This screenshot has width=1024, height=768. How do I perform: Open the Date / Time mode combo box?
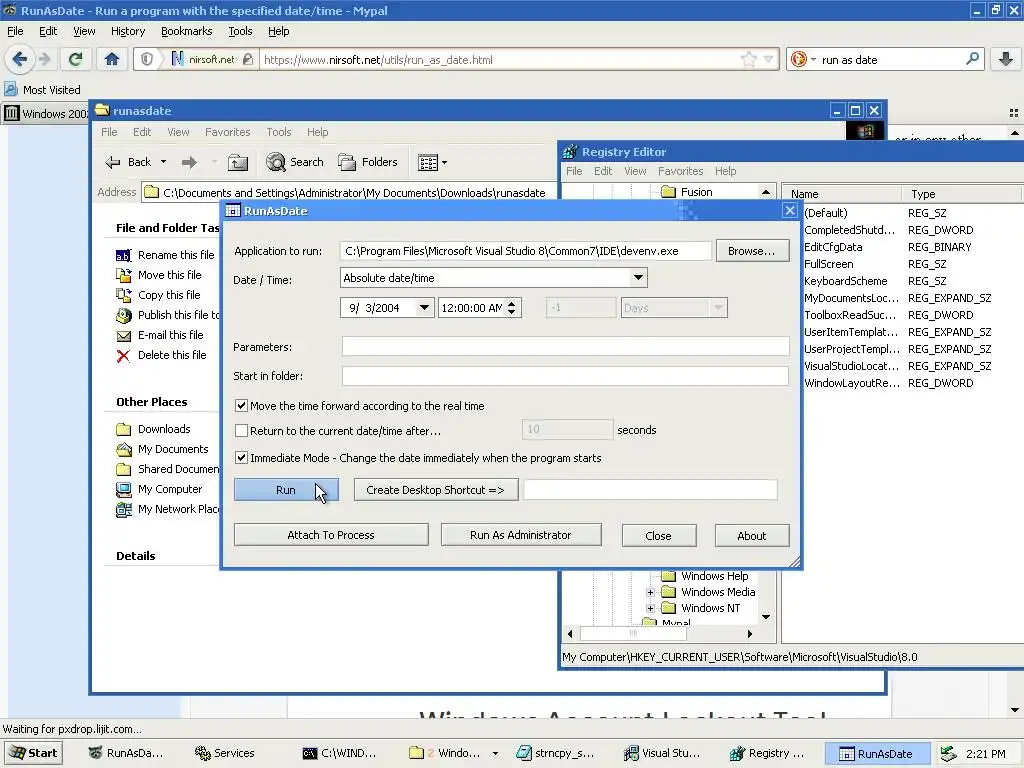pyautogui.click(x=494, y=278)
